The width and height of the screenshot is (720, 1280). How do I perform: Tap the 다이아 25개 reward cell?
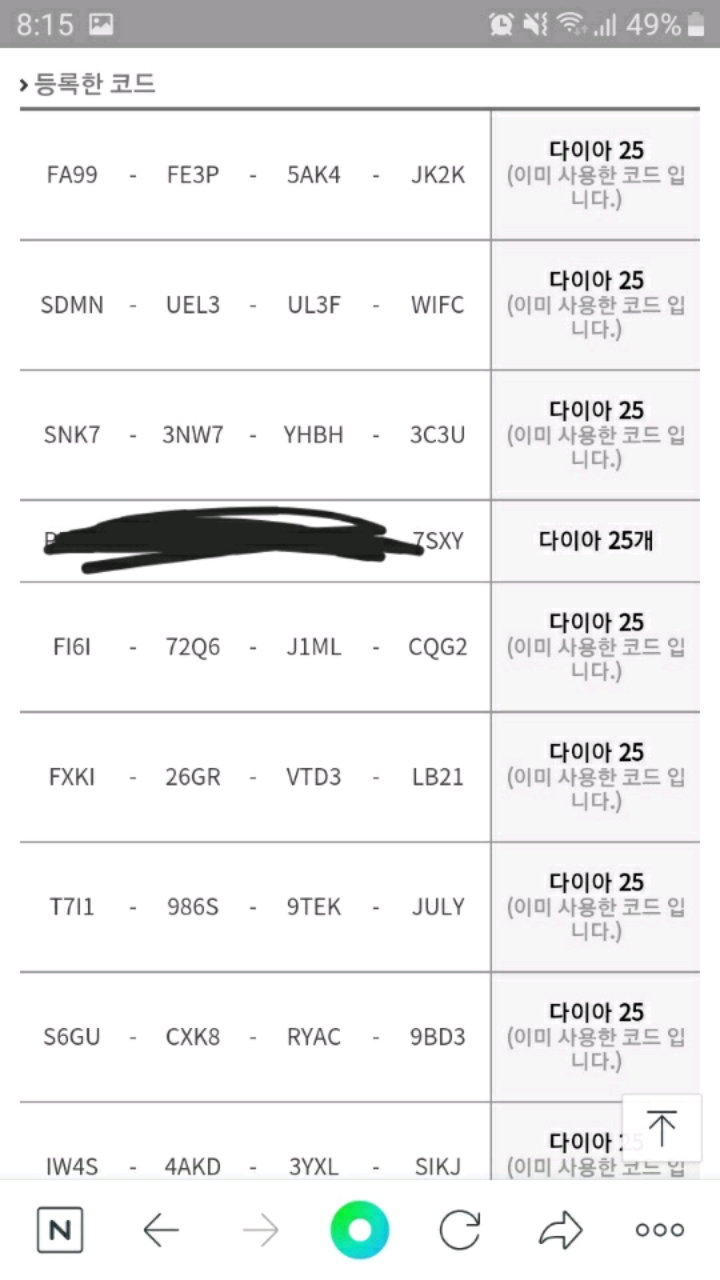click(595, 541)
